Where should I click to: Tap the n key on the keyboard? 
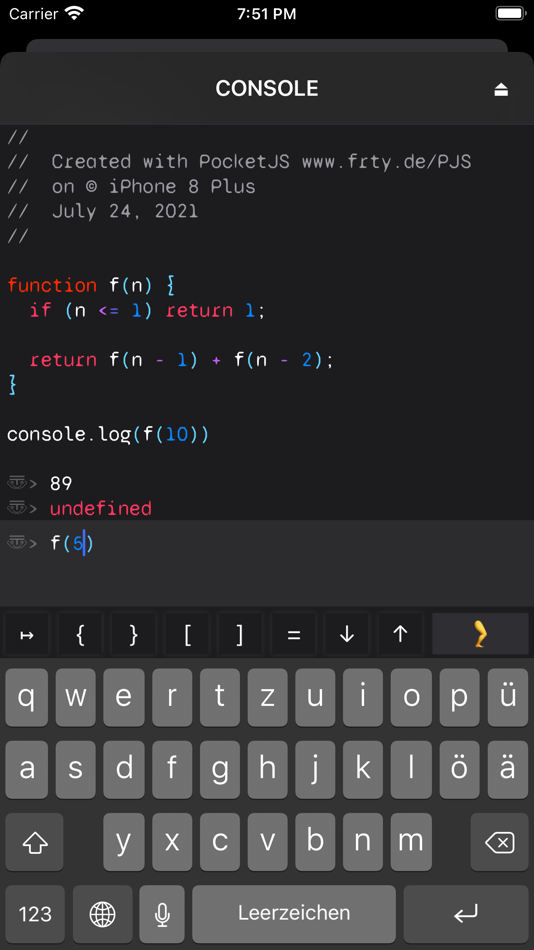[x=363, y=842]
